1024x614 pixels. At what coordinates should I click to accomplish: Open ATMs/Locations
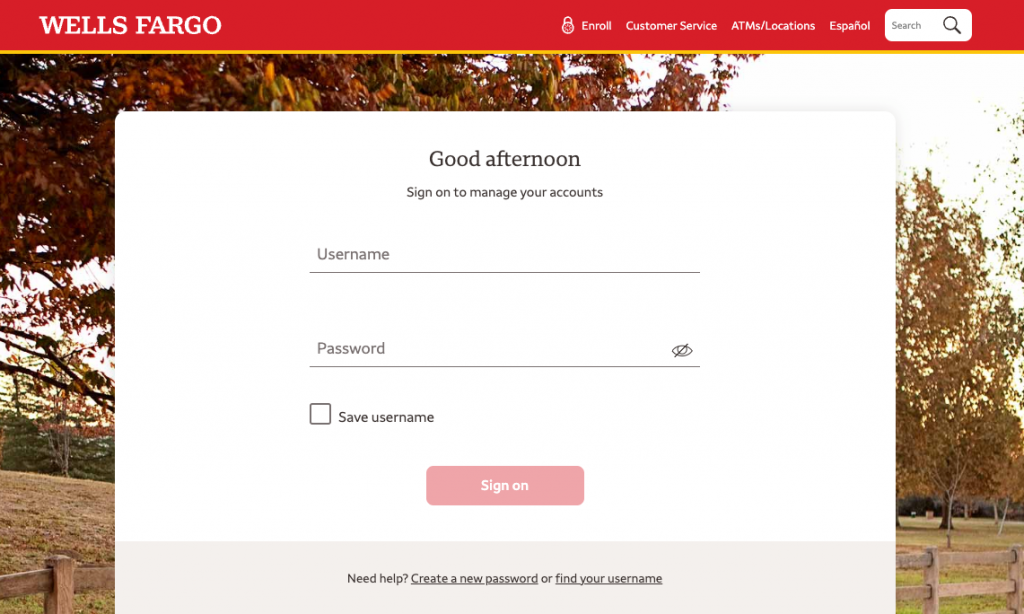[773, 26]
